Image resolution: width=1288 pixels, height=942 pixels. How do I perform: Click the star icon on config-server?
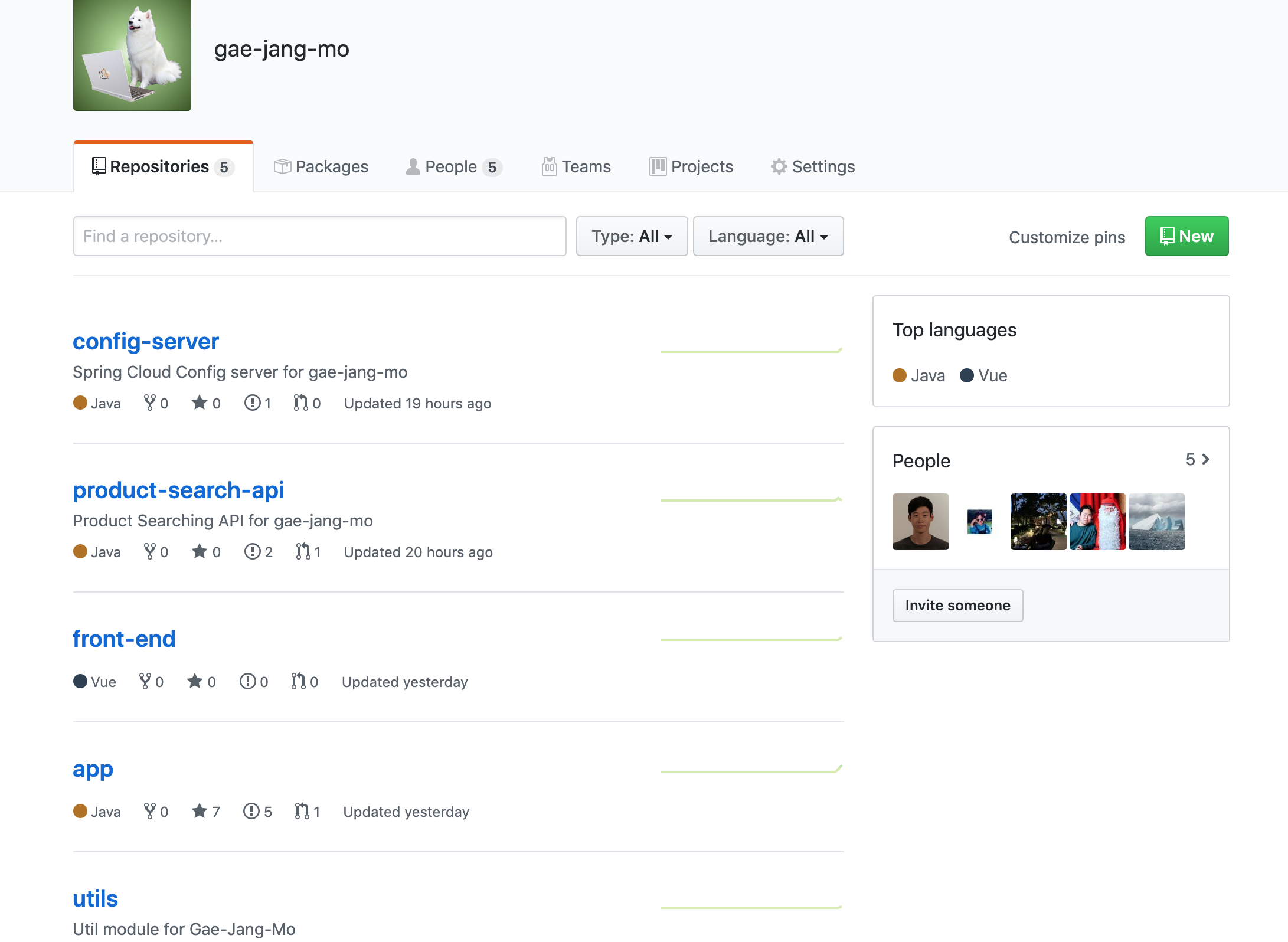pyautogui.click(x=200, y=403)
